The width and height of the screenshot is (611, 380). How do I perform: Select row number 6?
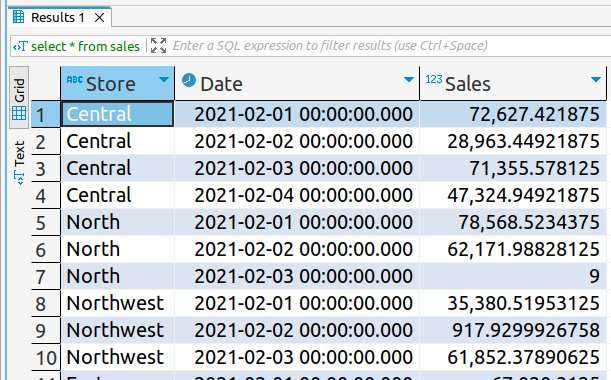tap(46, 249)
